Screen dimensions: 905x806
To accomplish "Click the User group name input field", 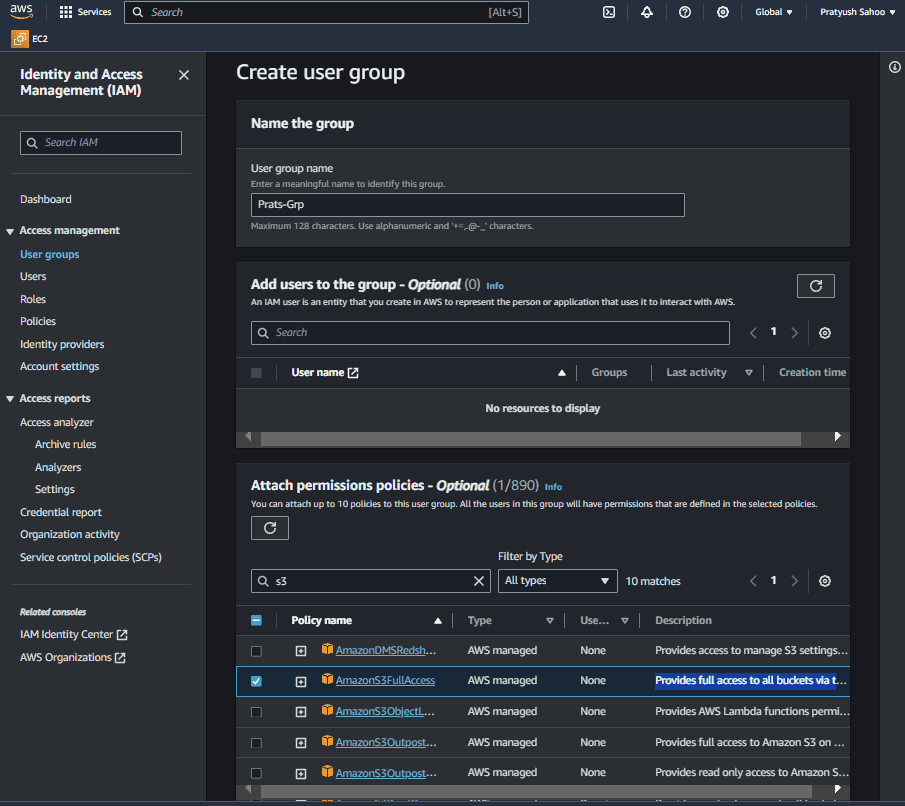I will click(x=467, y=205).
